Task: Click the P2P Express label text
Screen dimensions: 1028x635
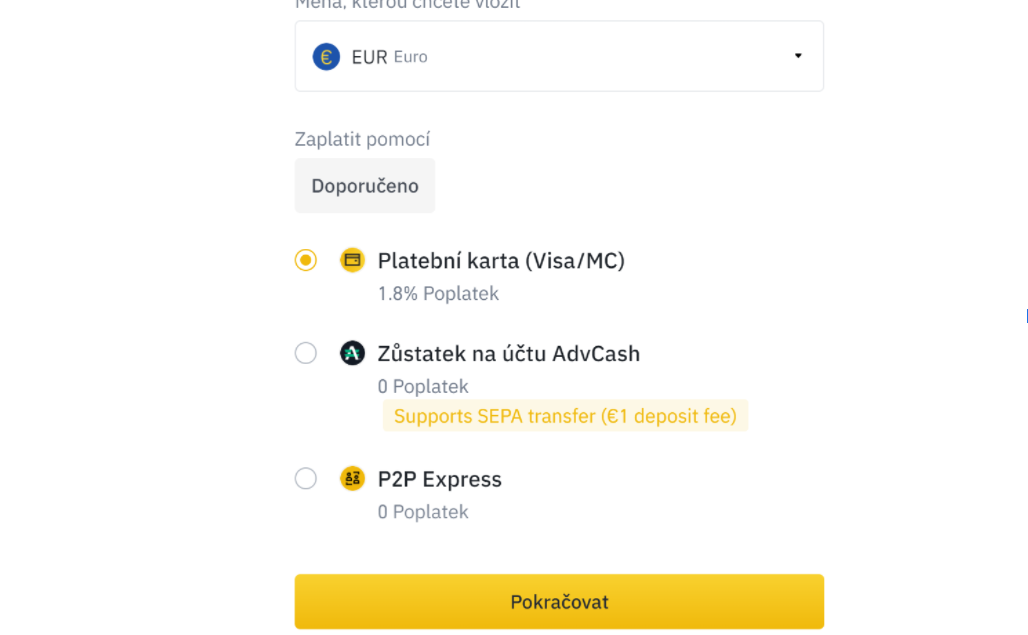Action: point(439,479)
